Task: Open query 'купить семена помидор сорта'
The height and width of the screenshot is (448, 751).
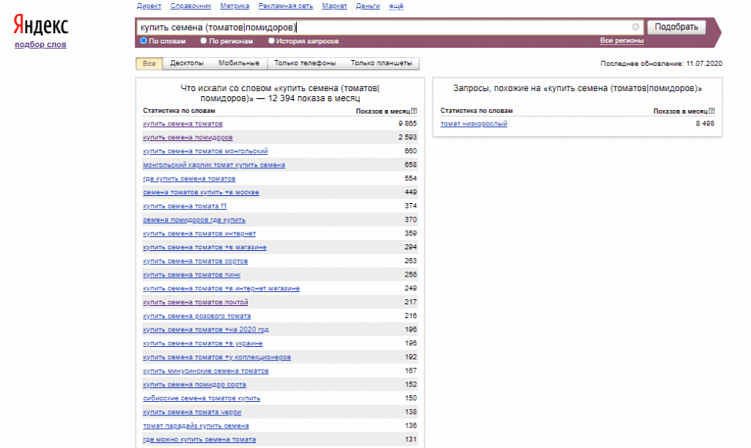Action: click(194, 385)
